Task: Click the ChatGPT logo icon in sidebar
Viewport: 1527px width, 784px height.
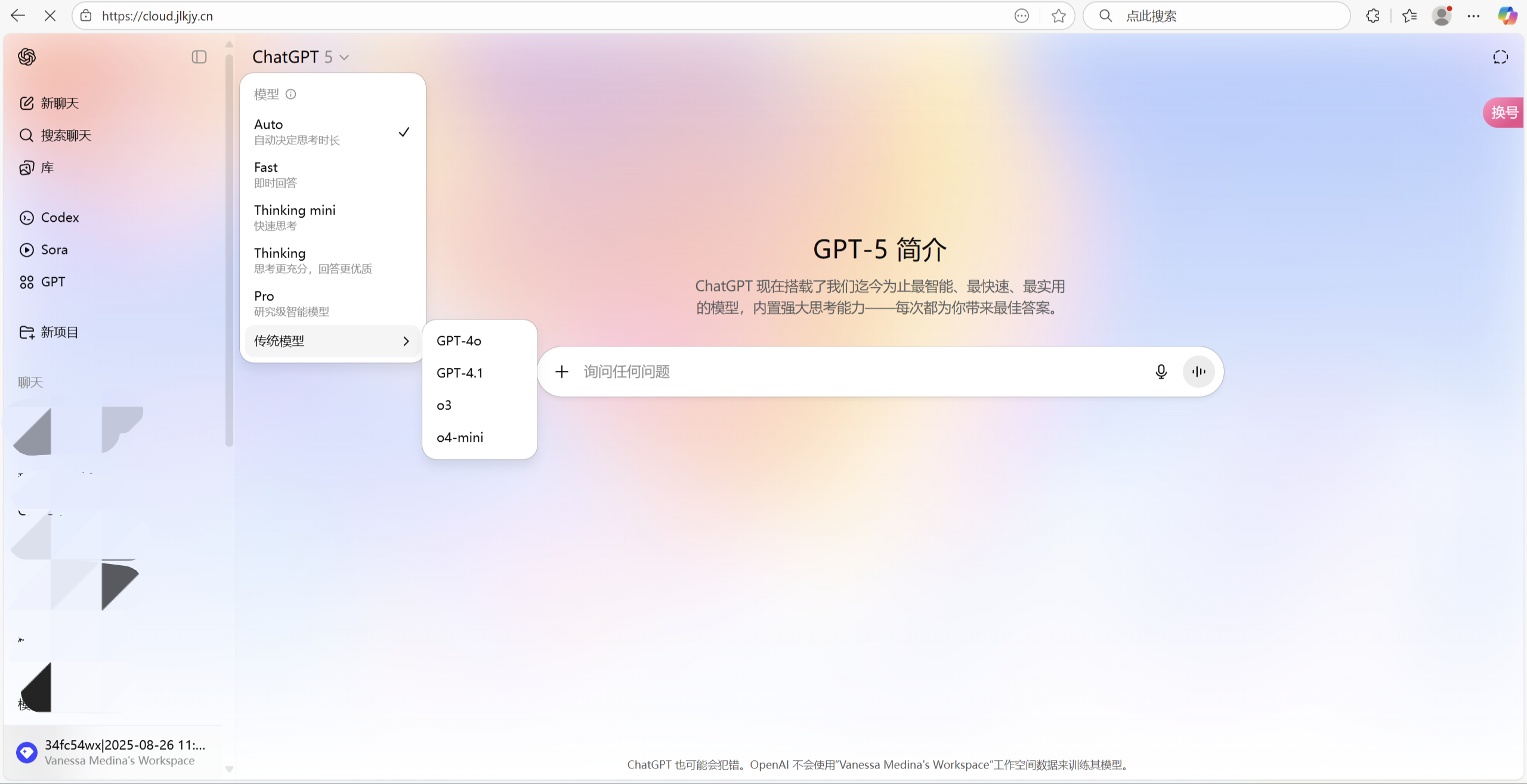Action: coord(27,57)
